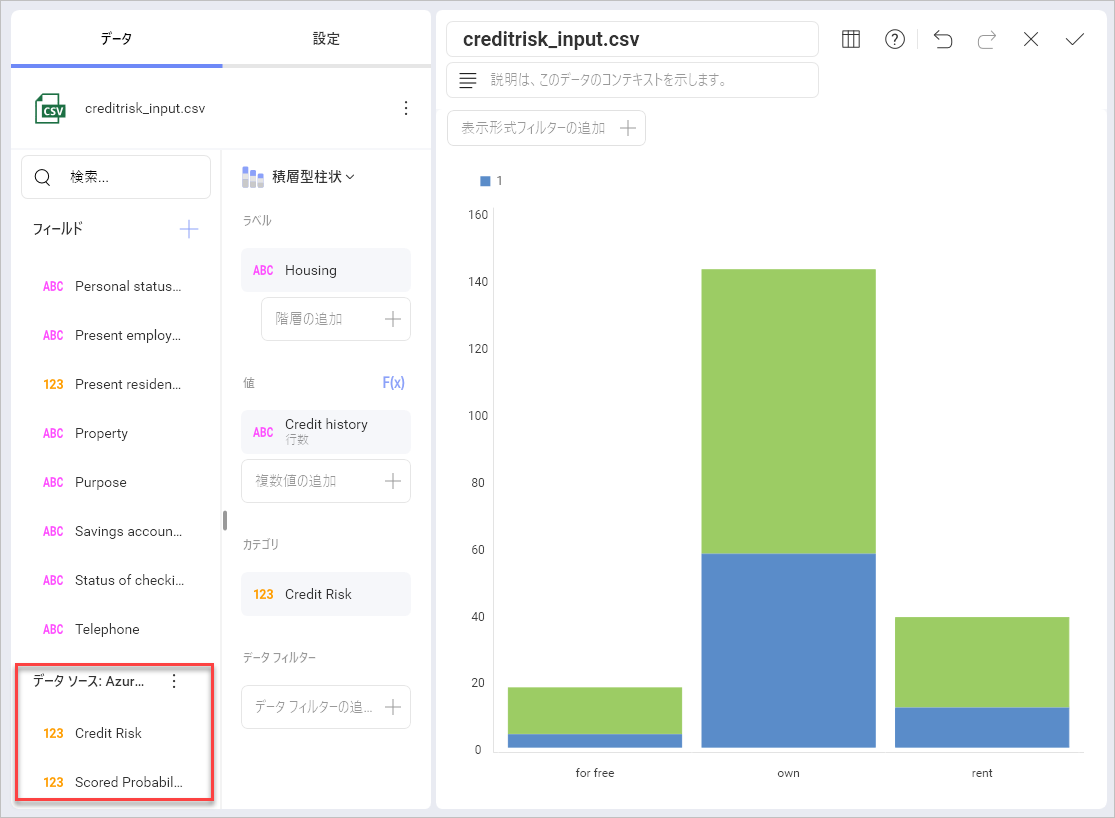The width and height of the screenshot is (1115, 818).
Task: Click the search magnifier in the fields panel
Action: pyautogui.click(x=42, y=176)
